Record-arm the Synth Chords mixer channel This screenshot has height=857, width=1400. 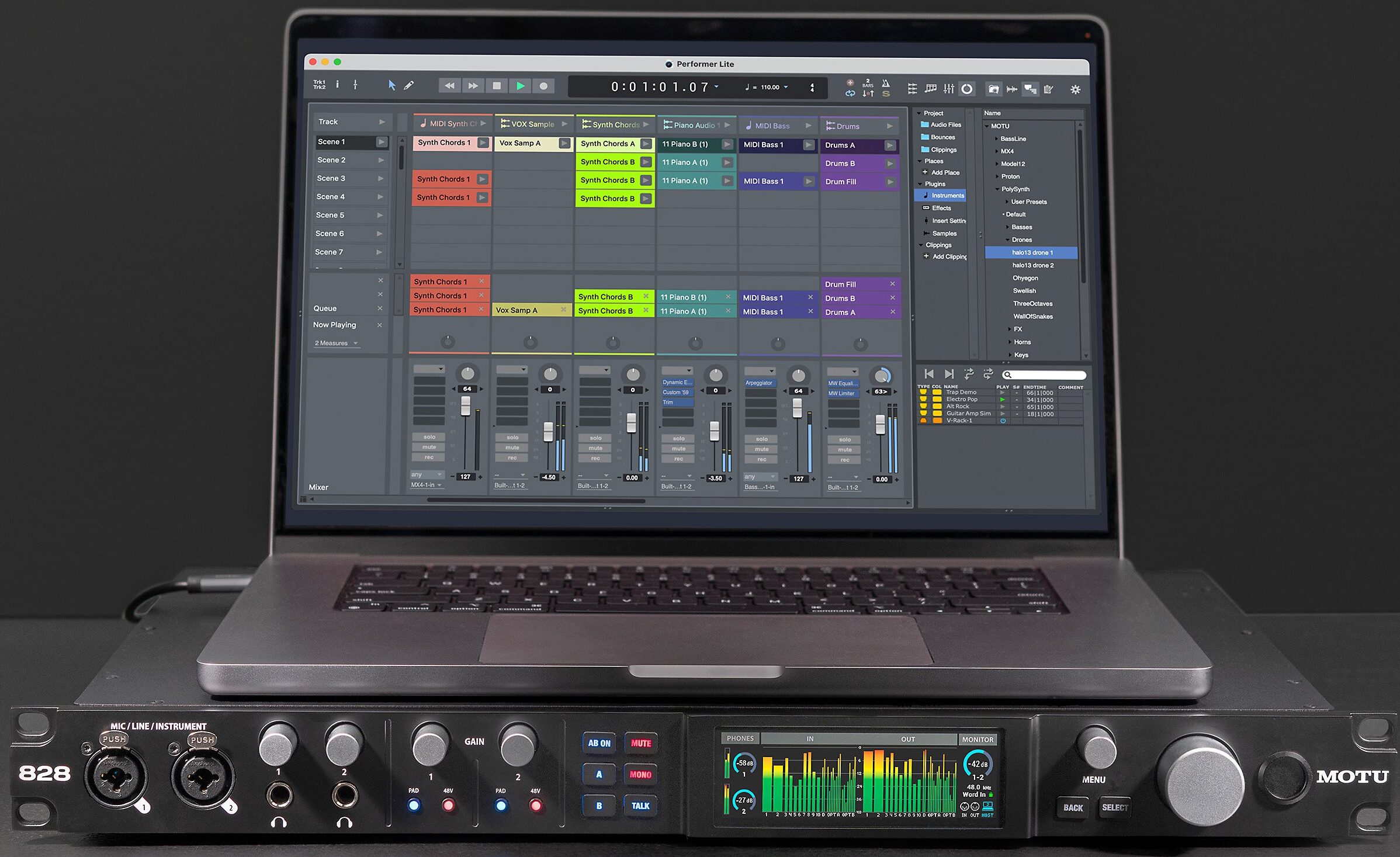(595, 459)
